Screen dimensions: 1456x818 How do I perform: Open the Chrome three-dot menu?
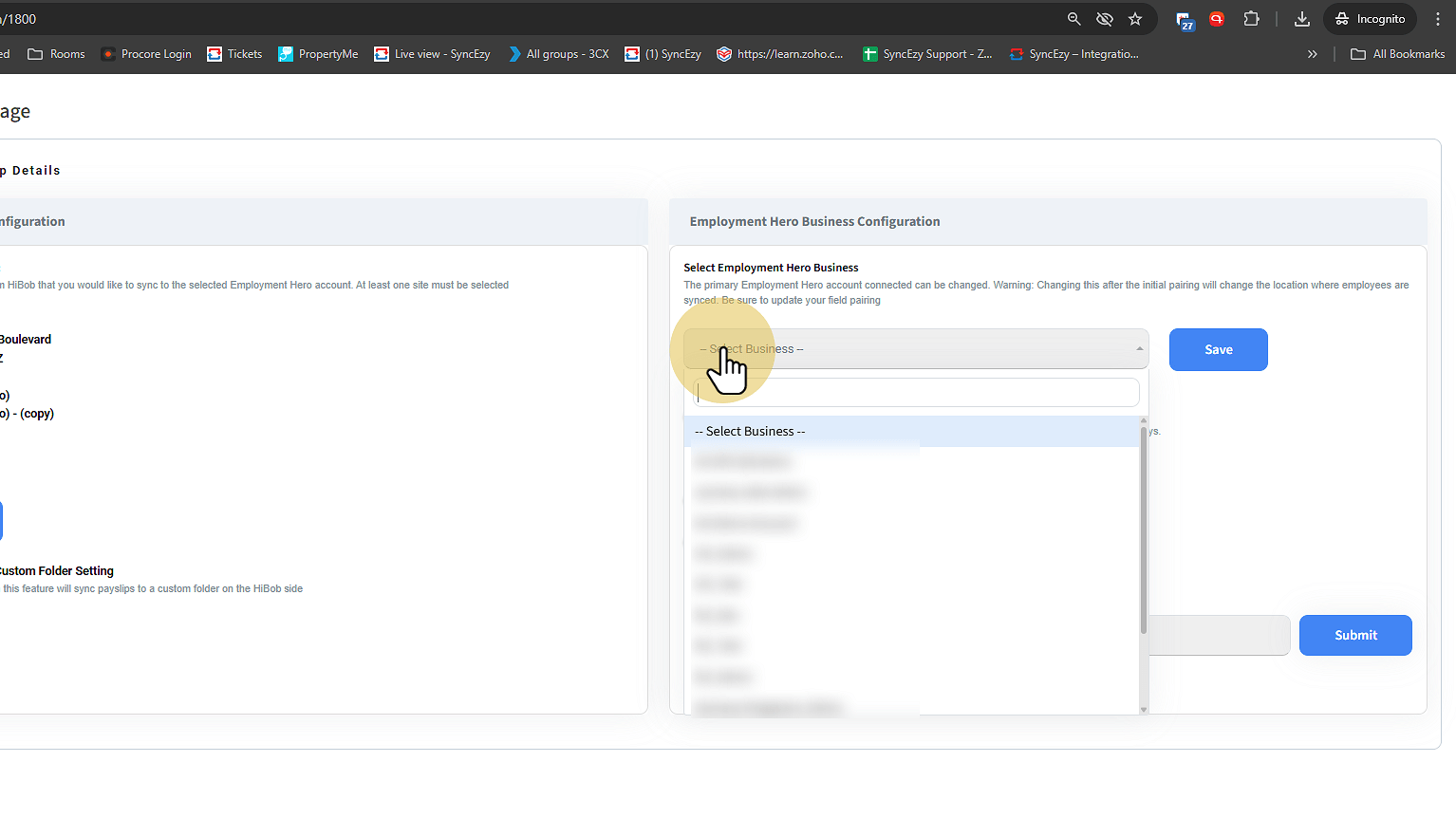(x=1438, y=19)
